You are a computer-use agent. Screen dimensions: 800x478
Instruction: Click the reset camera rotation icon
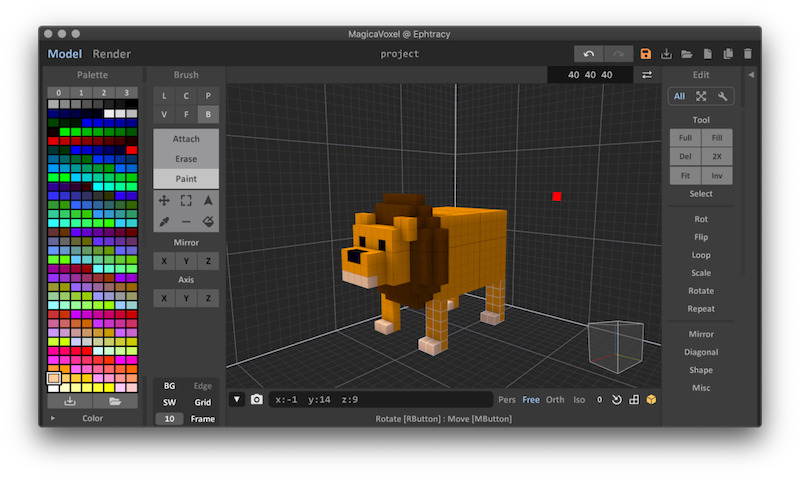pyautogui.click(x=617, y=400)
